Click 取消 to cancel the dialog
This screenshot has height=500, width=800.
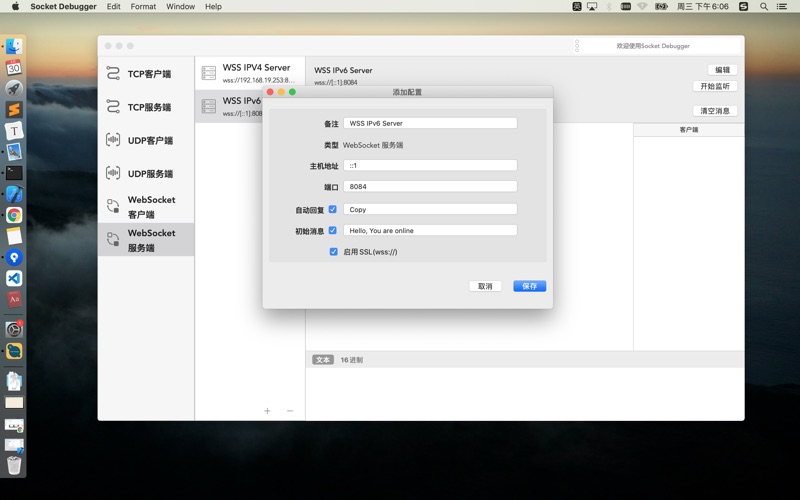pos(485,286)
